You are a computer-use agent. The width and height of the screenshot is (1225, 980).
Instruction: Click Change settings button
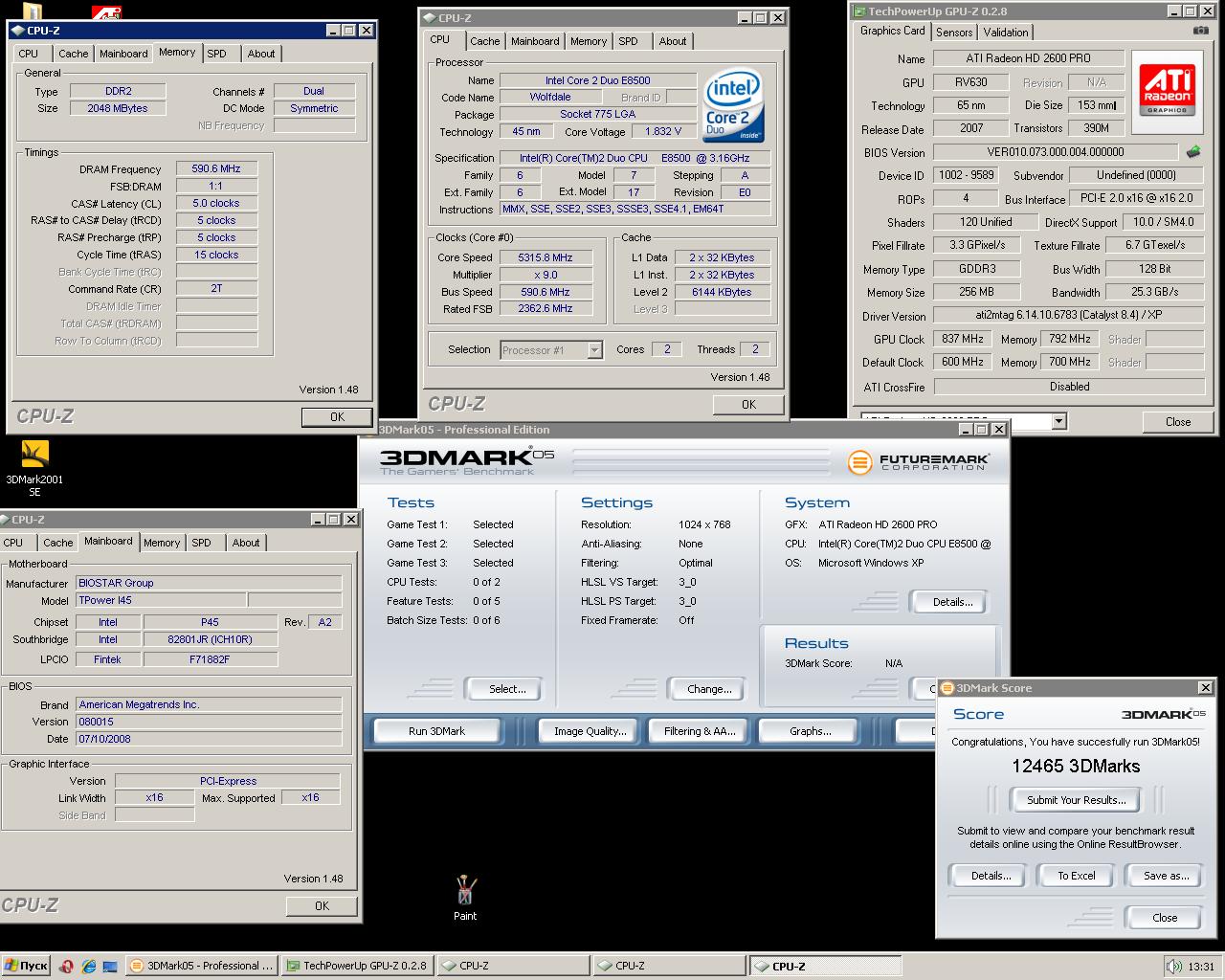tap(708, 689)
